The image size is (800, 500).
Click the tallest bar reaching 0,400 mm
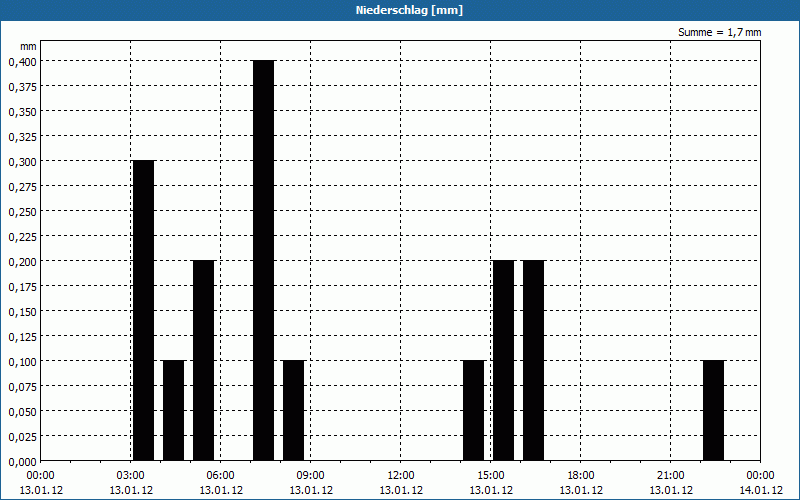coord(263,260)
